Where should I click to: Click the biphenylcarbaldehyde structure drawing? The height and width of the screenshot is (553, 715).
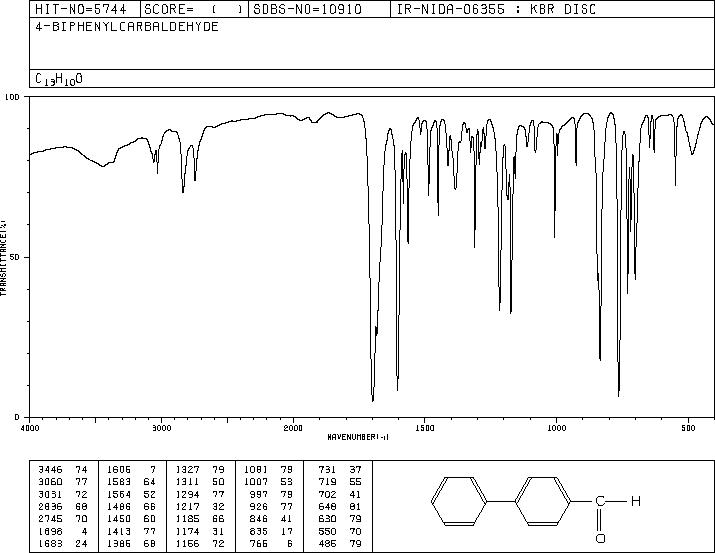point(536,508)
